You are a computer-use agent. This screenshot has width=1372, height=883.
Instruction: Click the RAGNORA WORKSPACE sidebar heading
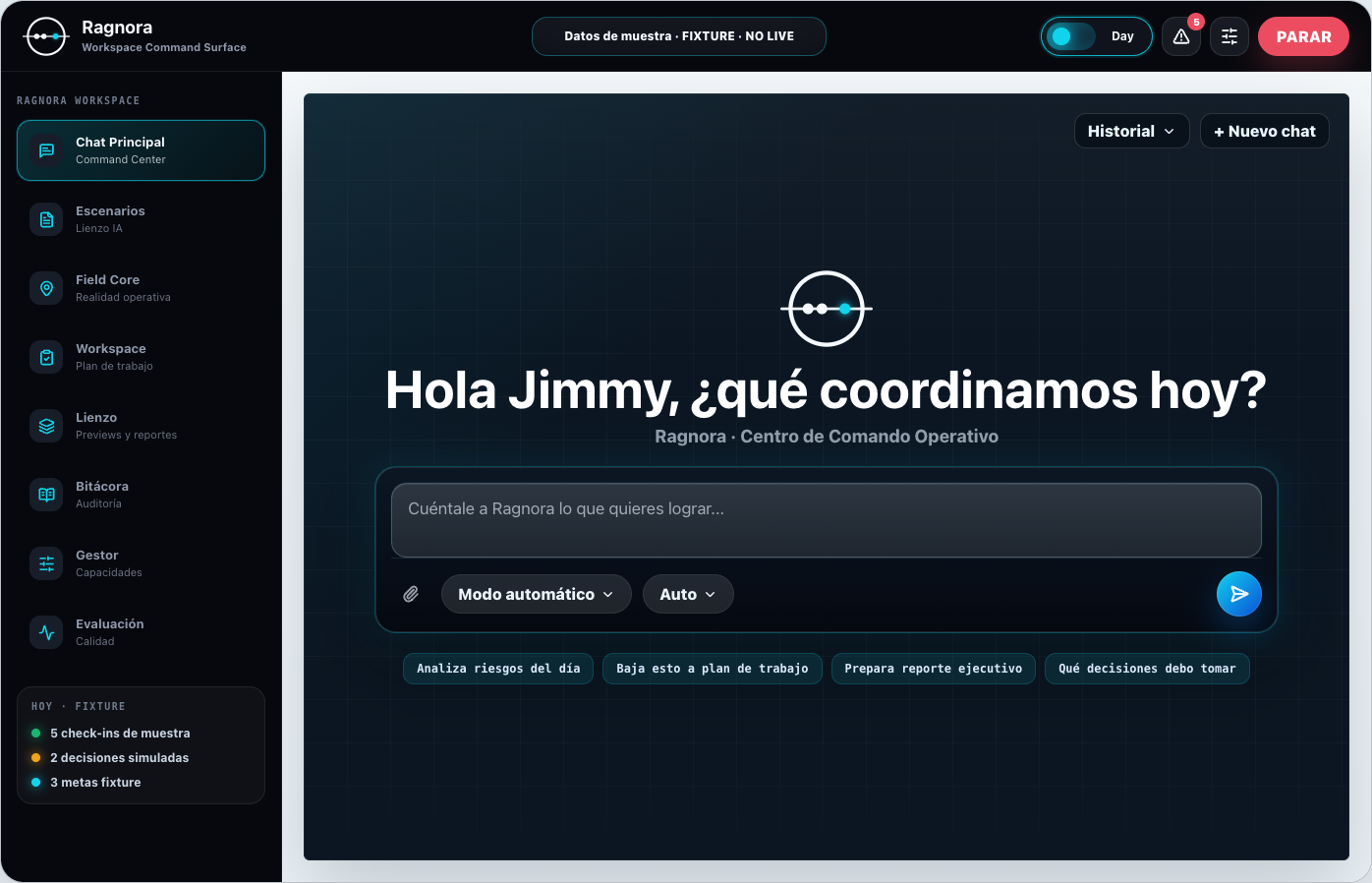79,100
